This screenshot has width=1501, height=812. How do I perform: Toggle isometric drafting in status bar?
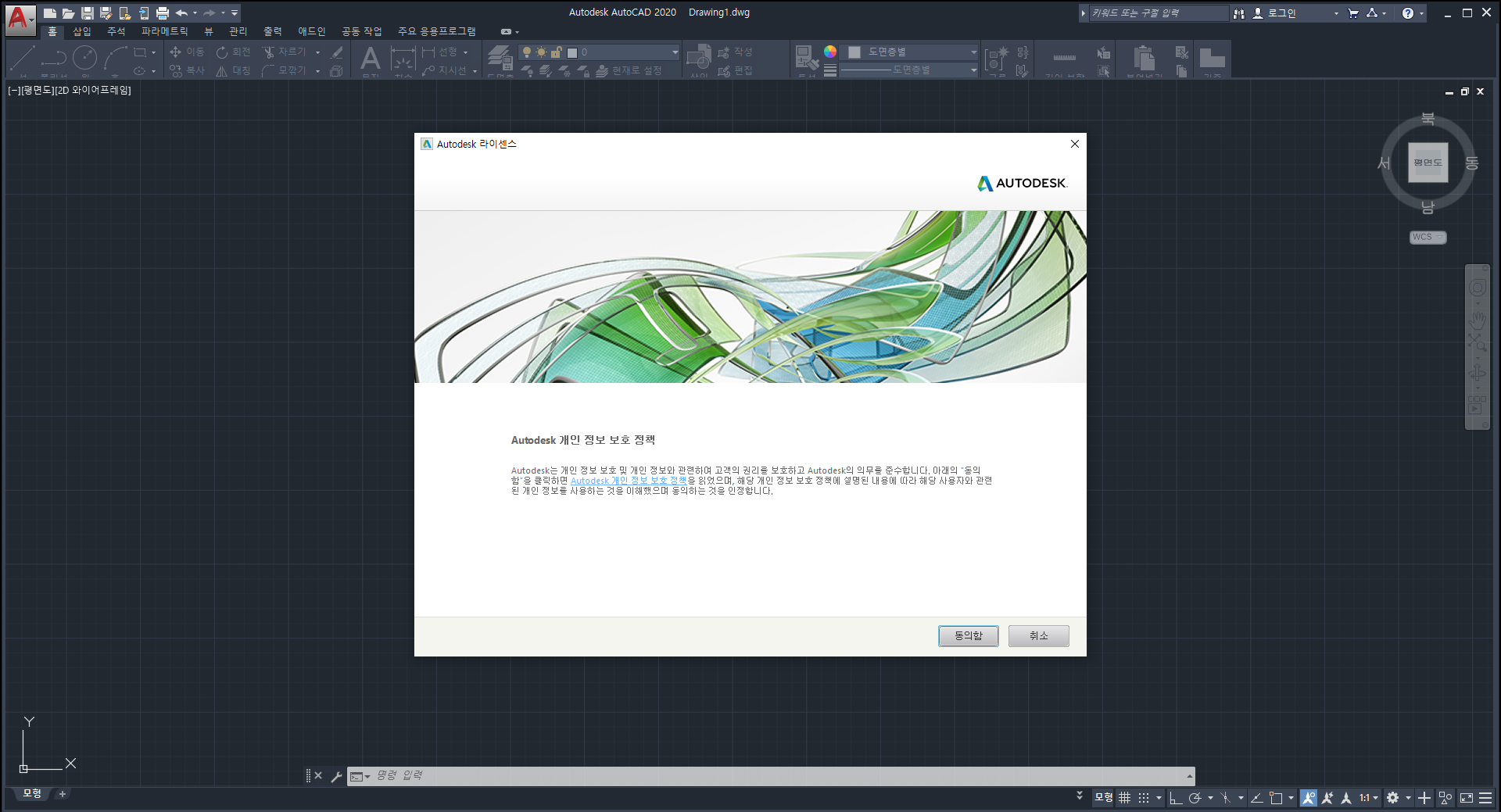(x=1226, y=798)
